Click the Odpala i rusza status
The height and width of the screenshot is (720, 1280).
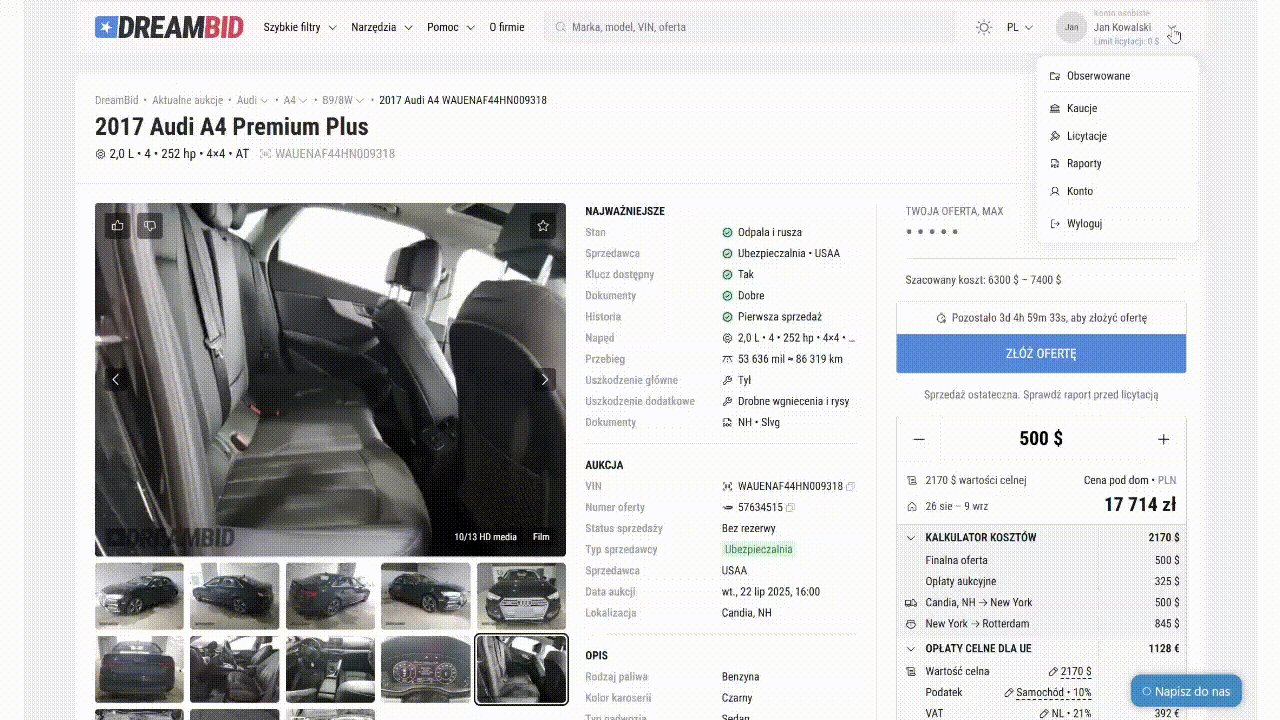pyautogui.click(x=770, y=232)
